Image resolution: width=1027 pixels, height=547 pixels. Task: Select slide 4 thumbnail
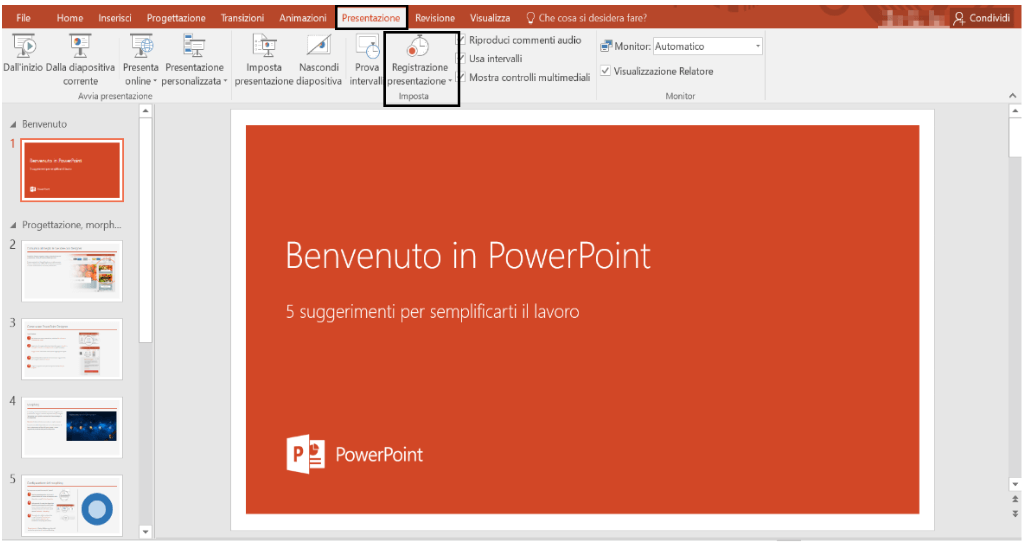[x=72, y=427]
